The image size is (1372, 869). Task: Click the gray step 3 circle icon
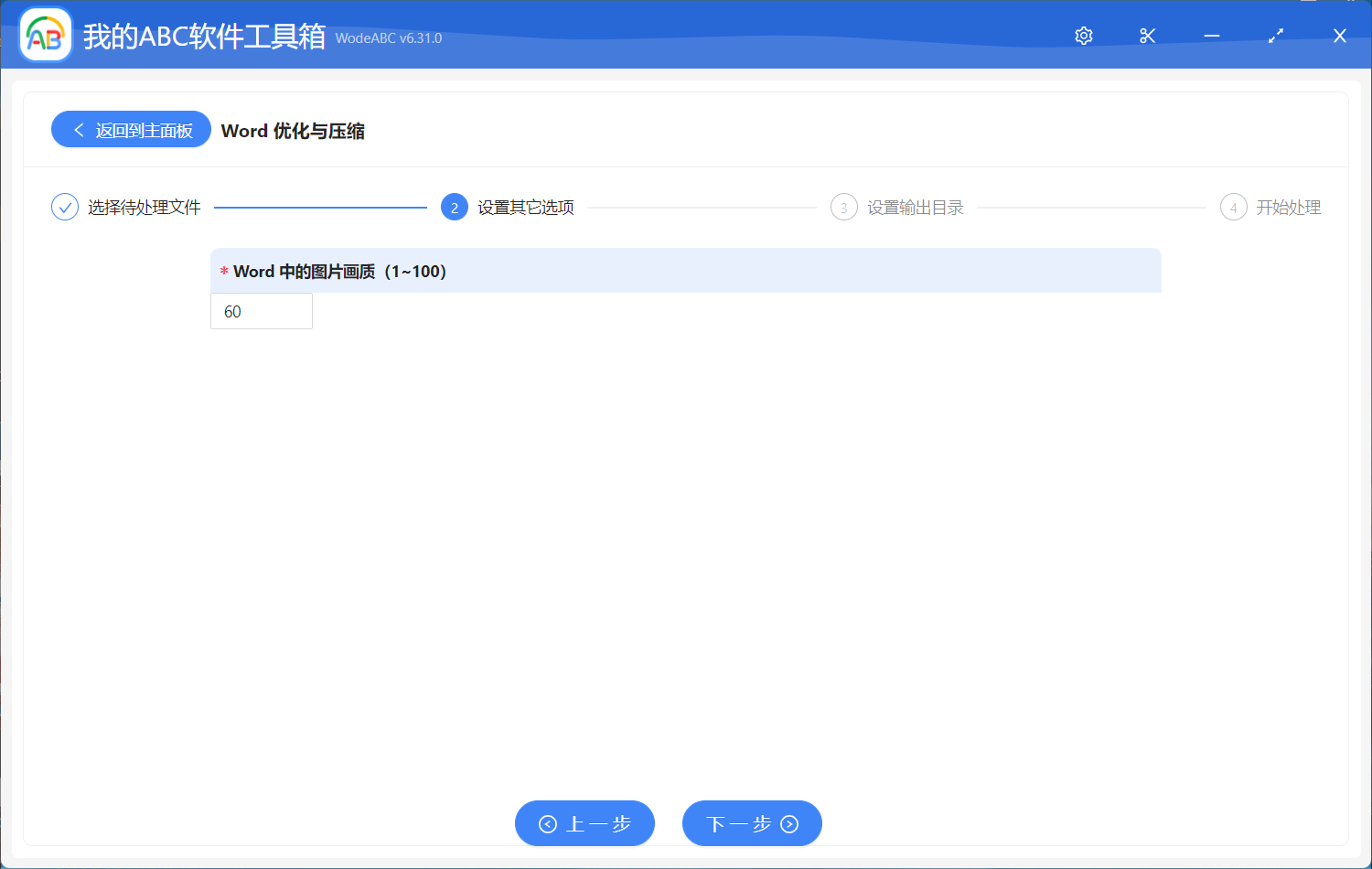843,207
